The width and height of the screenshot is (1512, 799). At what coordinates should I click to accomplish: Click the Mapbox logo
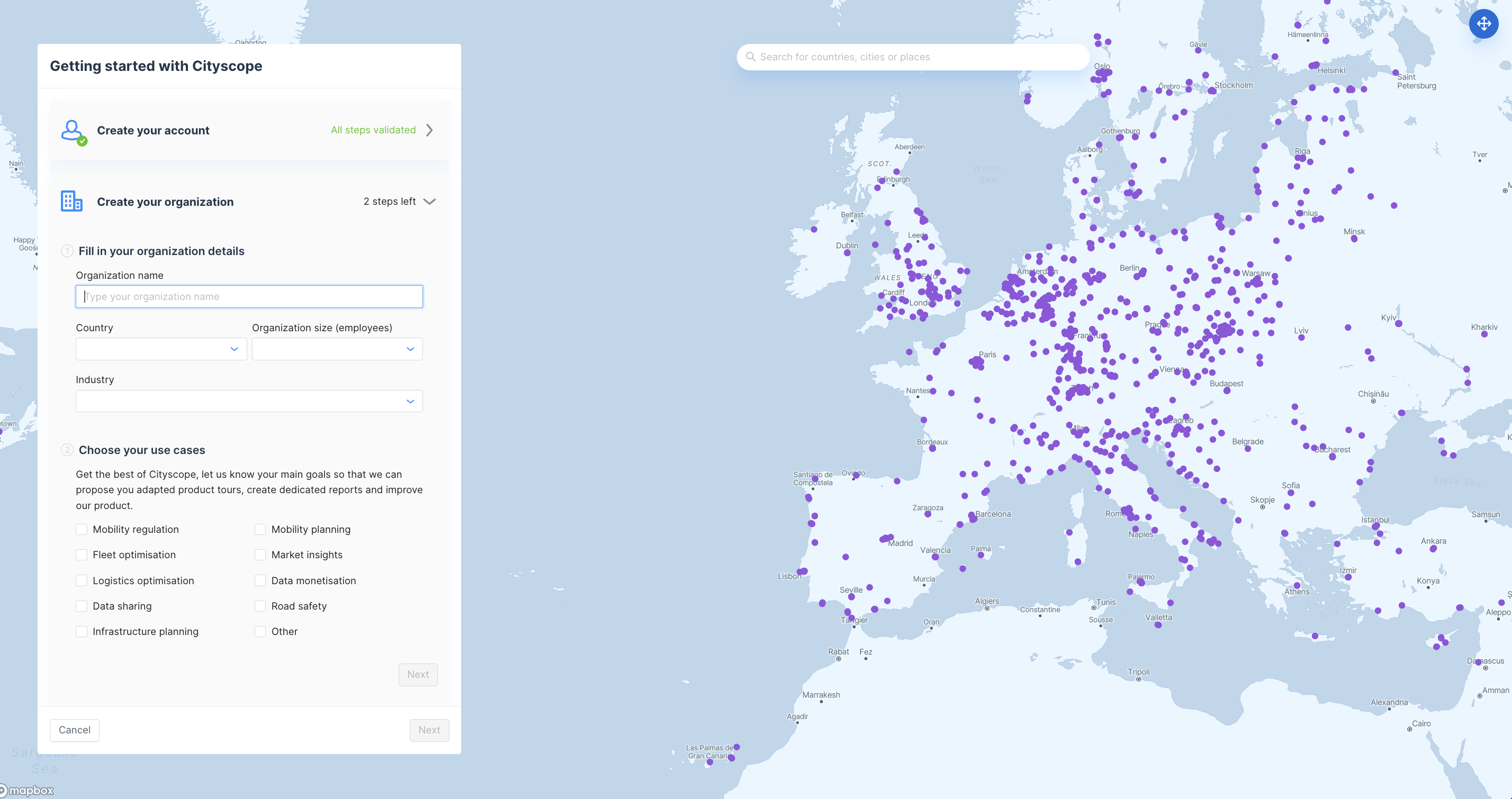pyautogui.click(x=27, y=790)
